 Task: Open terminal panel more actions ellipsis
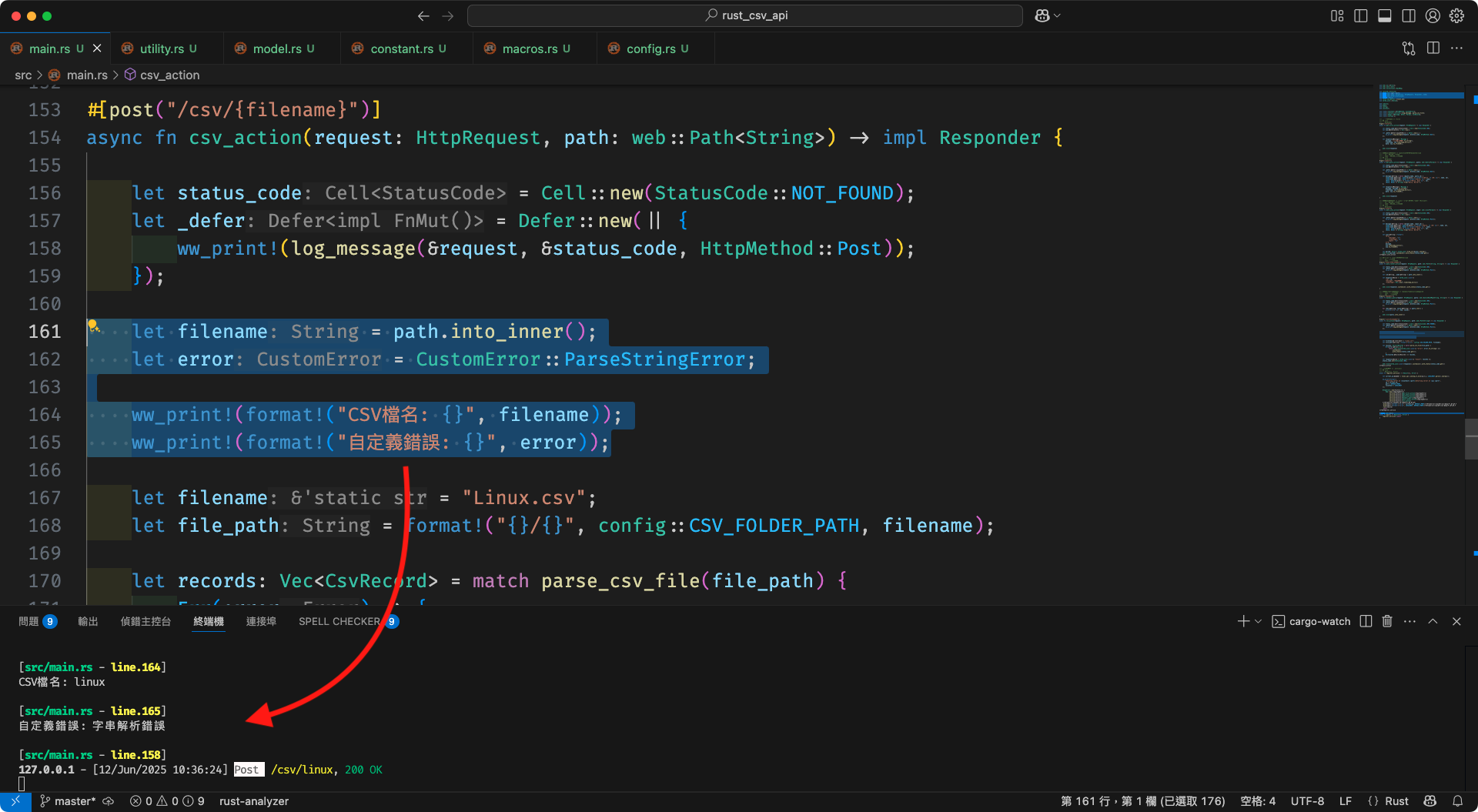coord(1409,621)
